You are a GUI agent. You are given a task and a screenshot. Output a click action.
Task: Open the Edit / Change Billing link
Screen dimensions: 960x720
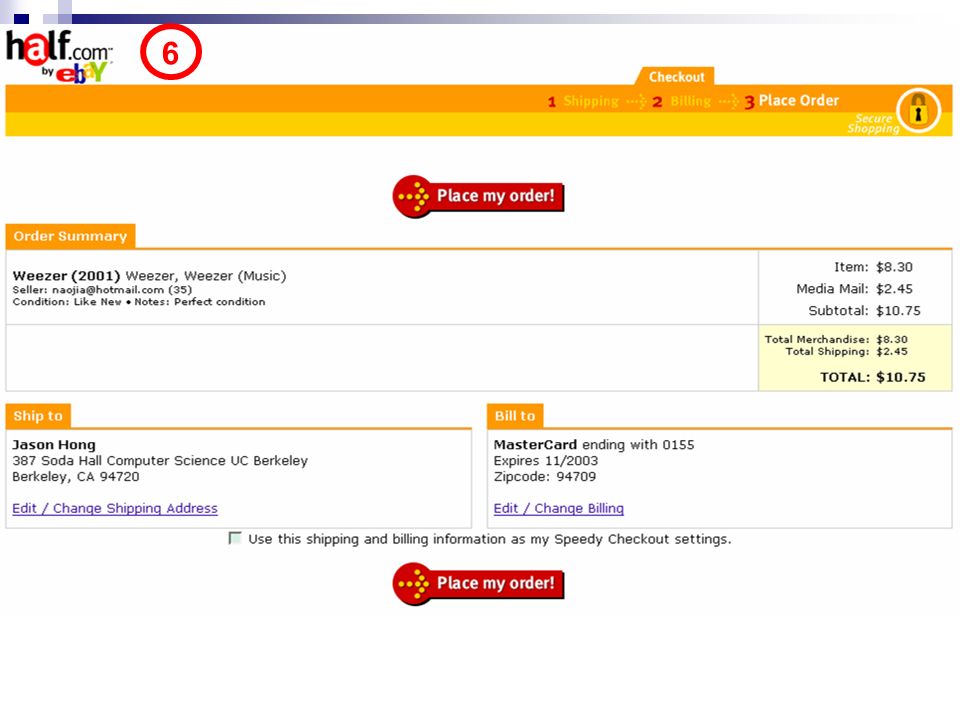(x=558, y=508)
